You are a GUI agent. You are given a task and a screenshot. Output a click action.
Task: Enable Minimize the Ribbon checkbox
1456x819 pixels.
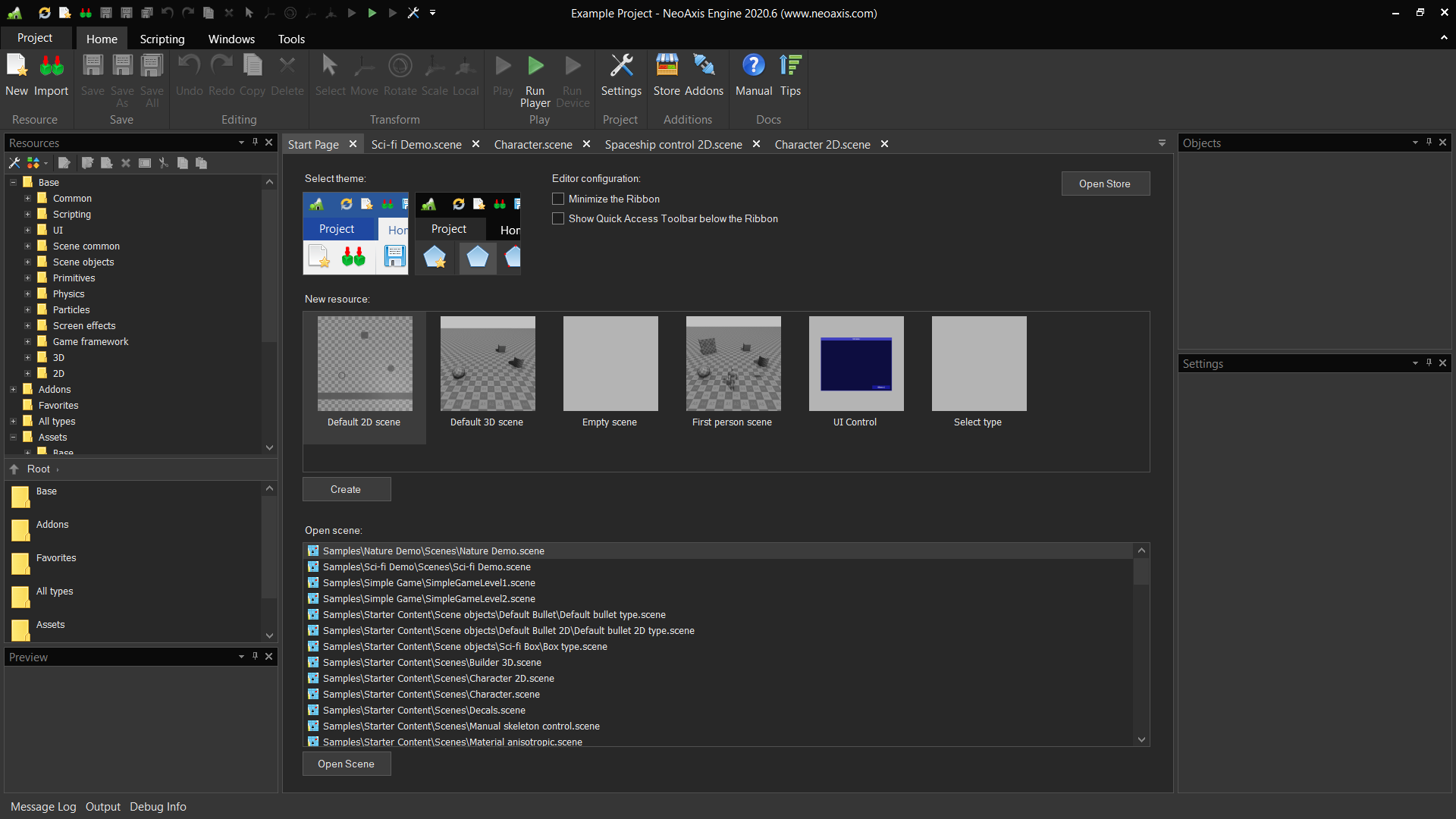558,199
